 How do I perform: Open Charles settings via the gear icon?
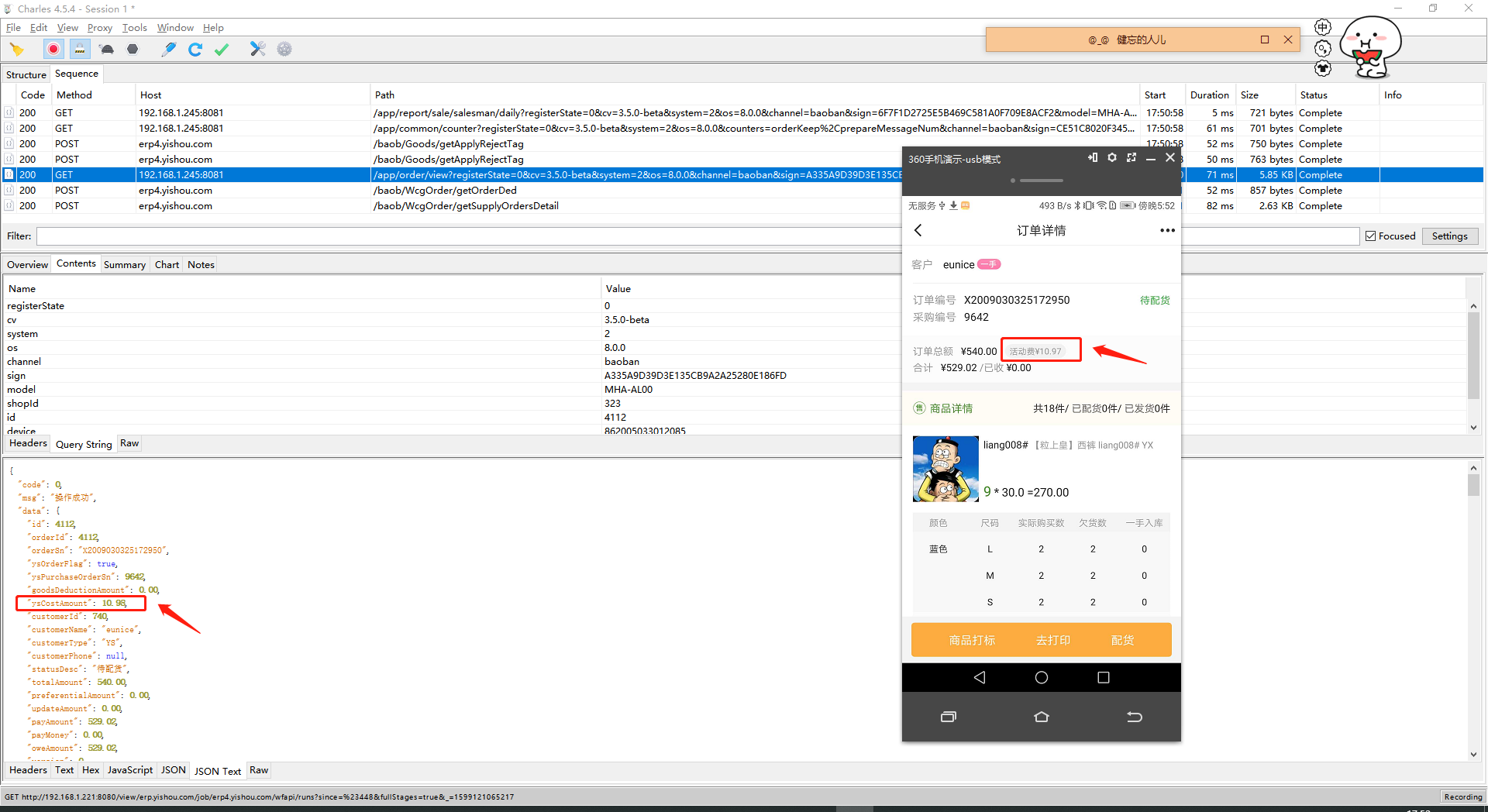[284, 50]
